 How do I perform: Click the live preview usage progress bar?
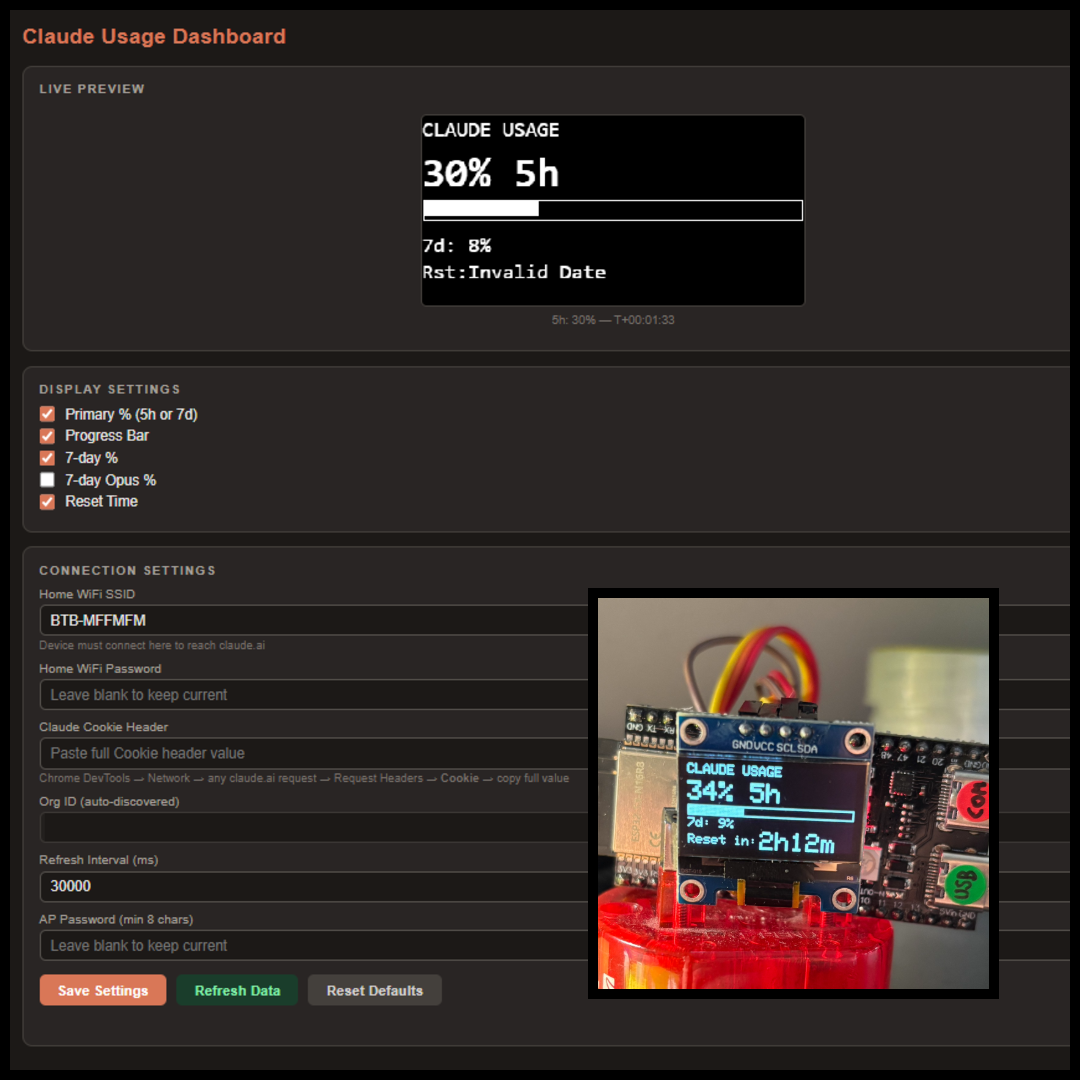pyautogui.click(x=612, y=210)
